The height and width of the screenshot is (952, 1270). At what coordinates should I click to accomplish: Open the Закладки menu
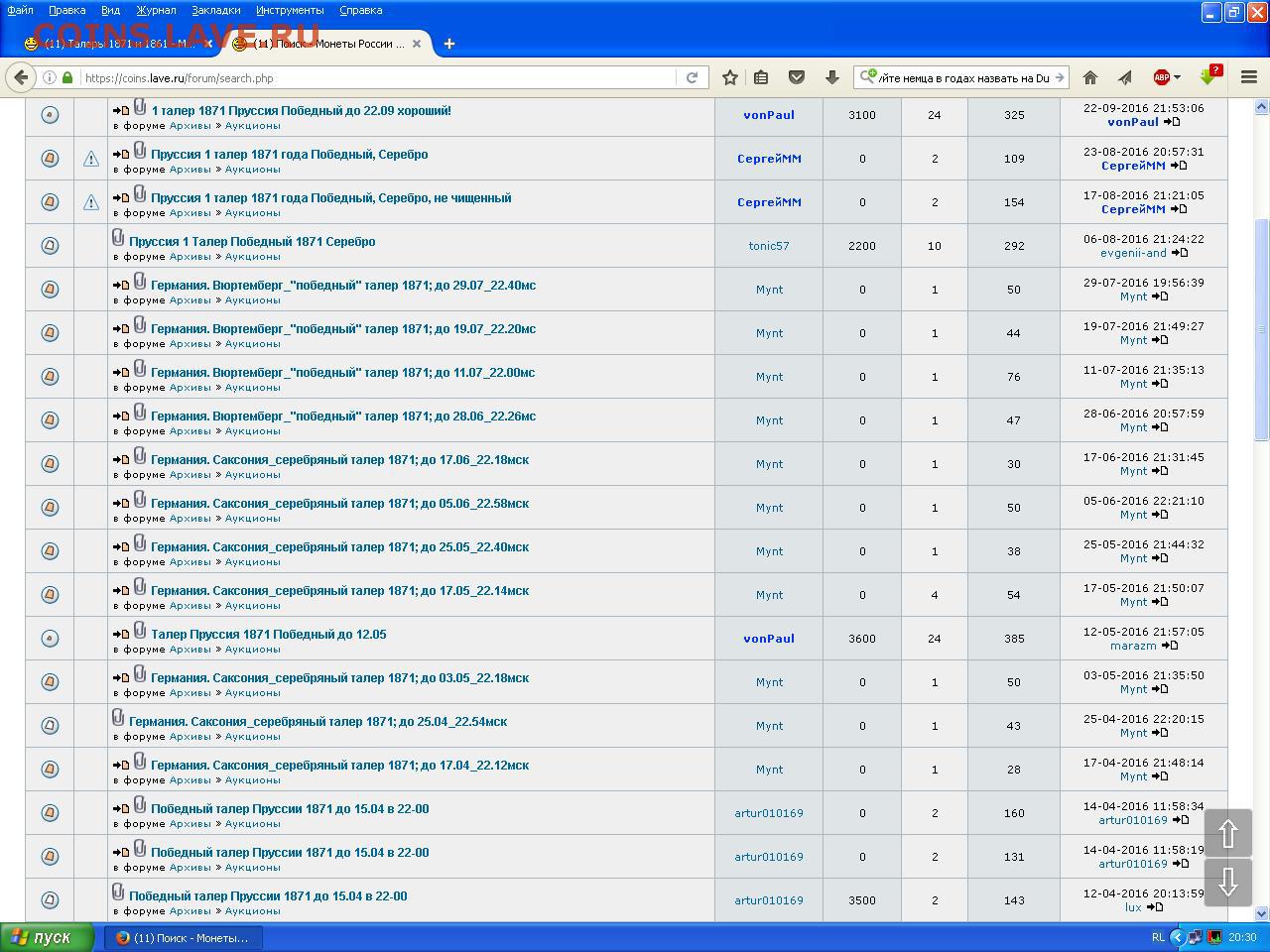click(x=215, y=10)
